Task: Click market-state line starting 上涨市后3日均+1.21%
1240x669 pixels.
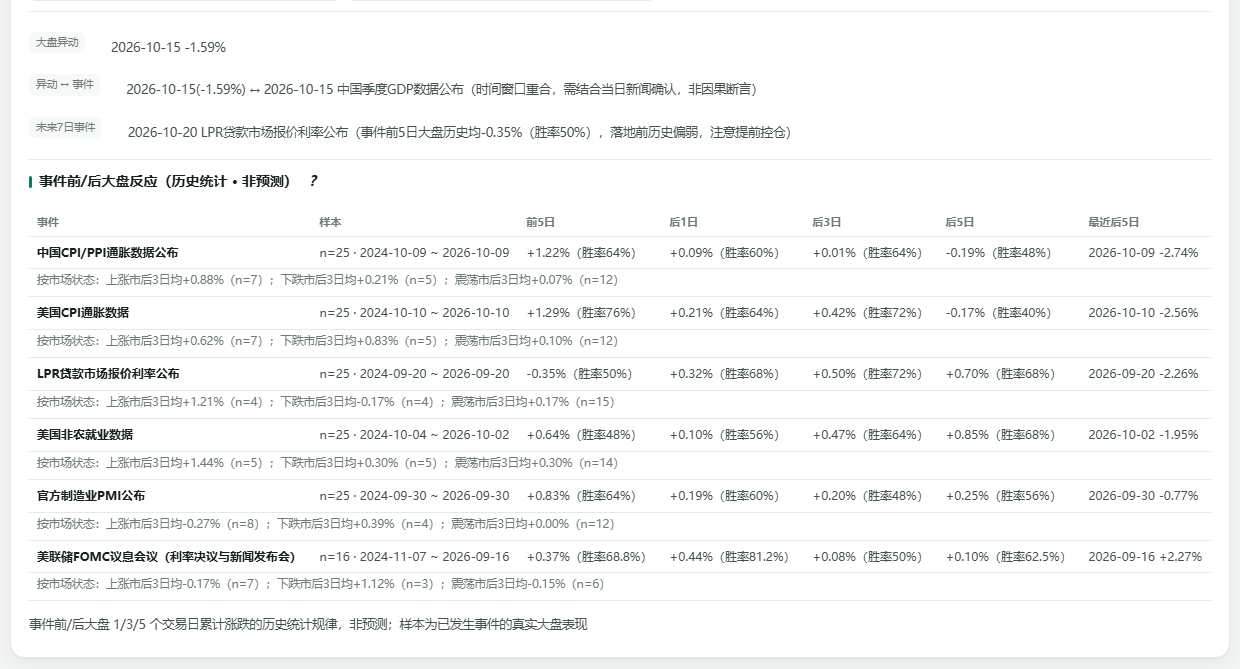Action: click(326, 402)
